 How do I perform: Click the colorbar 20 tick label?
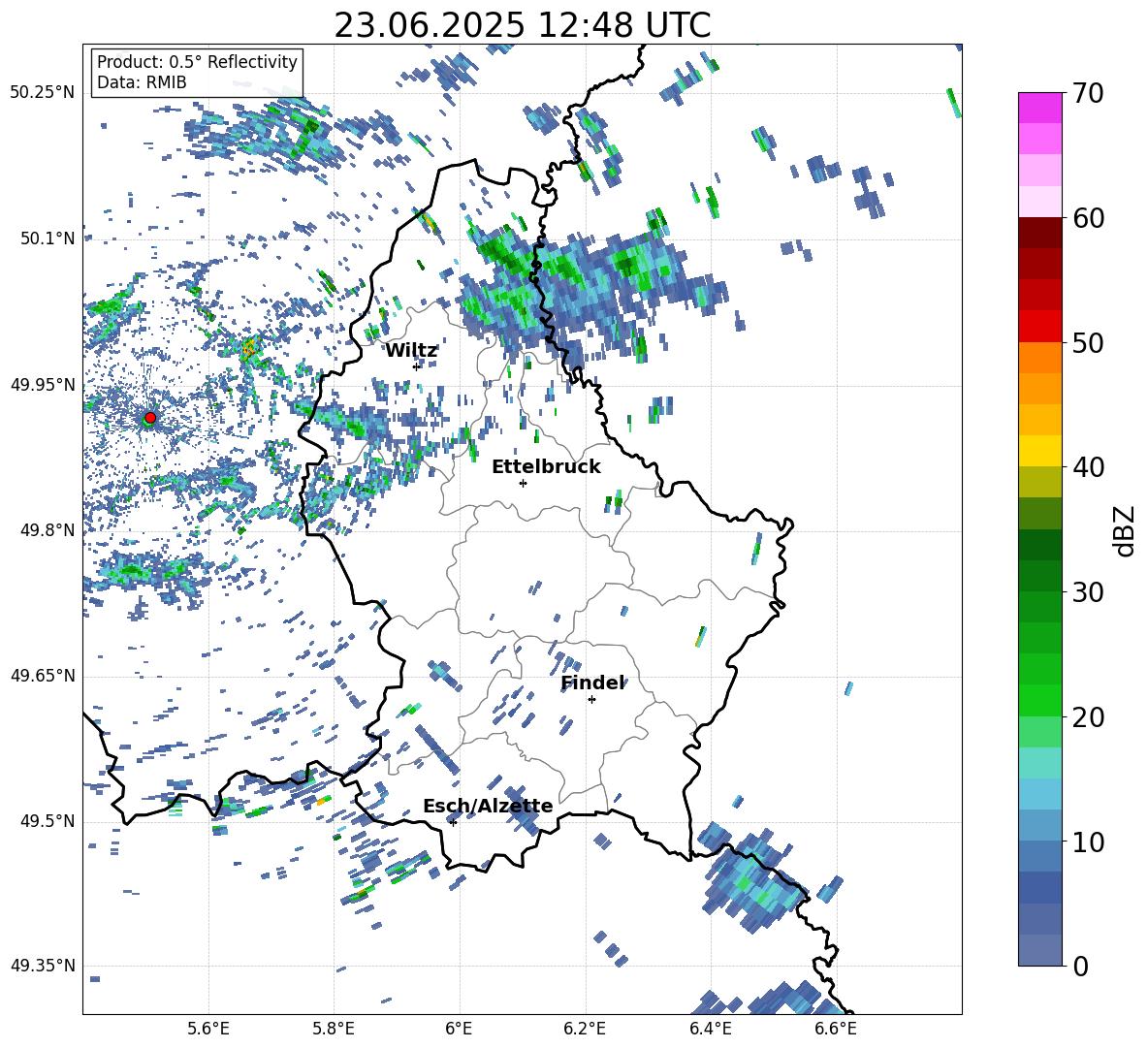pyautogui.click(x=1088, y=717)
